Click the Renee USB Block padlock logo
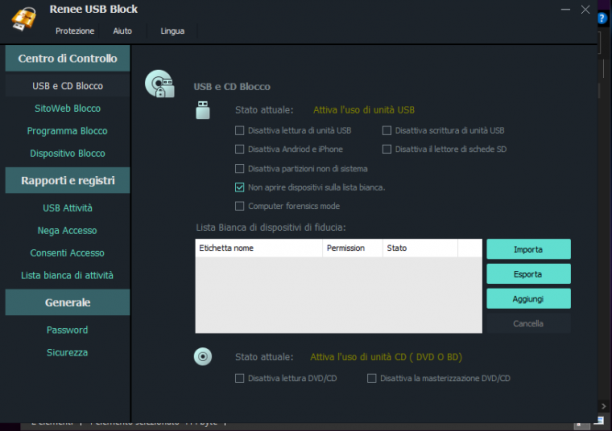612x431 pixels. coord(24,18)
